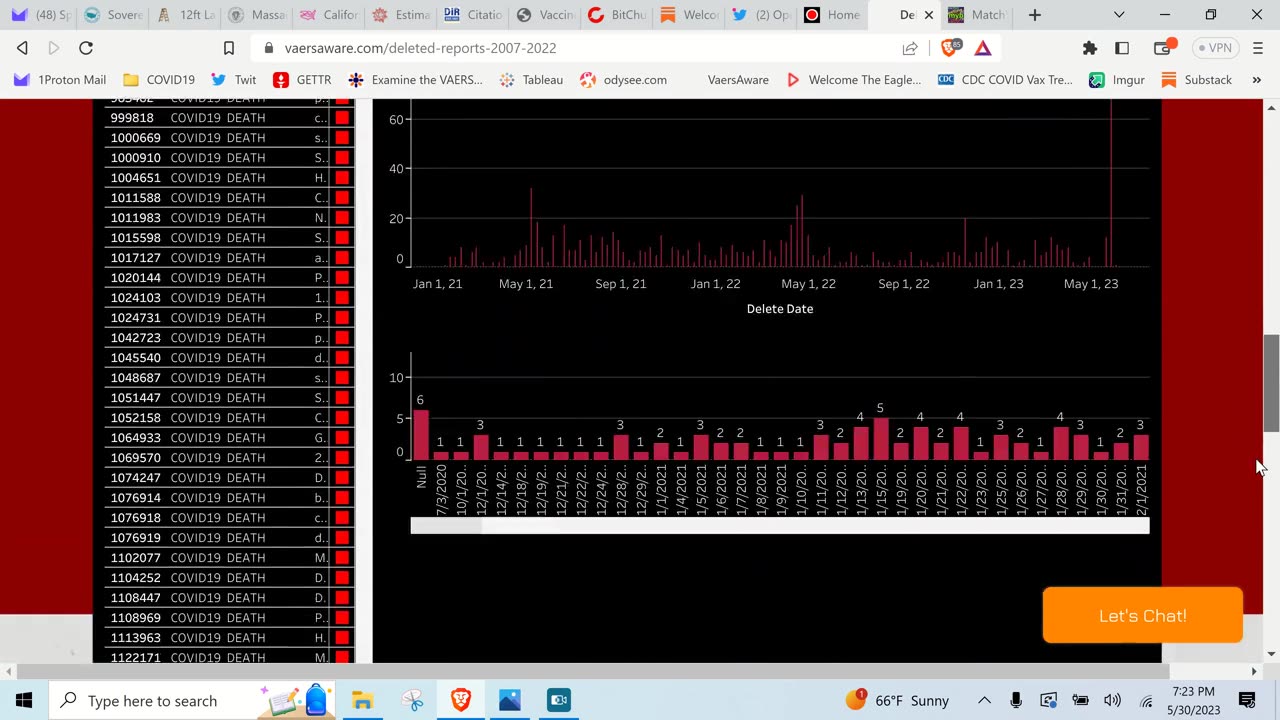
Task: Open the Let's Chat widget
Action: click(x=1142, y=615)
